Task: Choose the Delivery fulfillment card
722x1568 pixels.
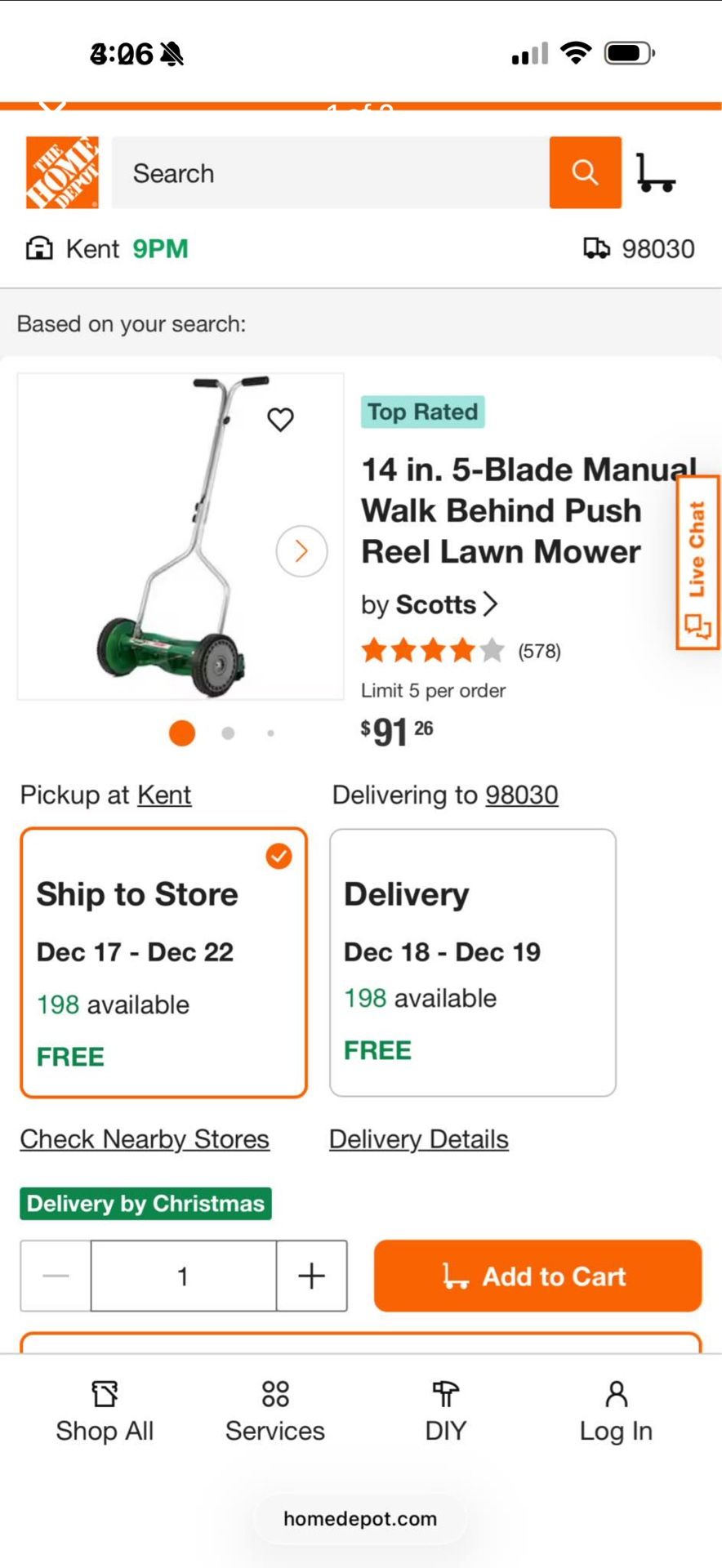Action: (472, 962)
